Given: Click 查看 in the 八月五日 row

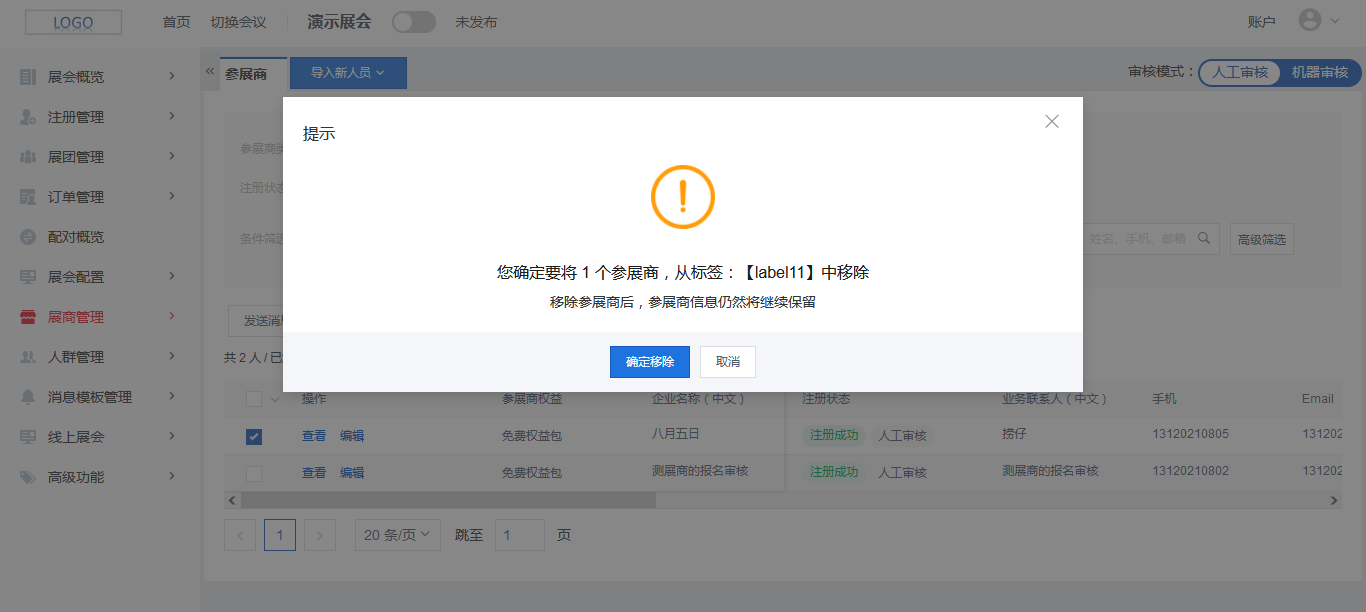Looking at the screenshot, I should click(x=314, y=436).
